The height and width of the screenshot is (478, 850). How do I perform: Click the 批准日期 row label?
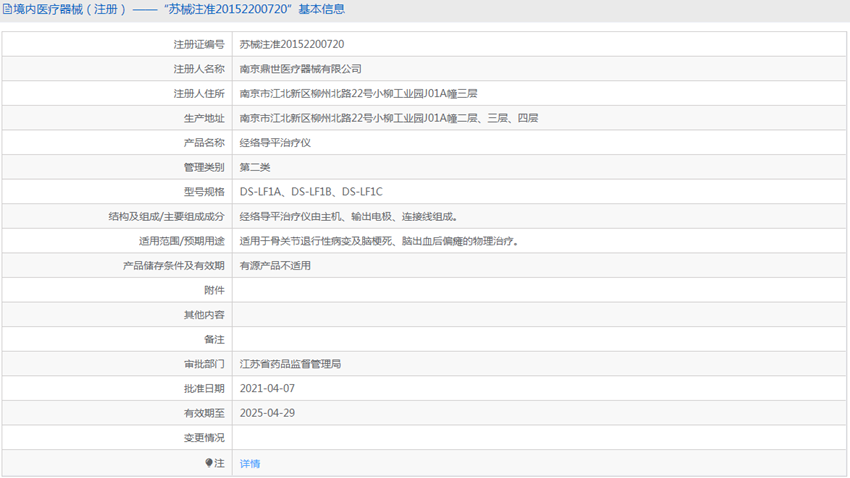click(204, 389)
